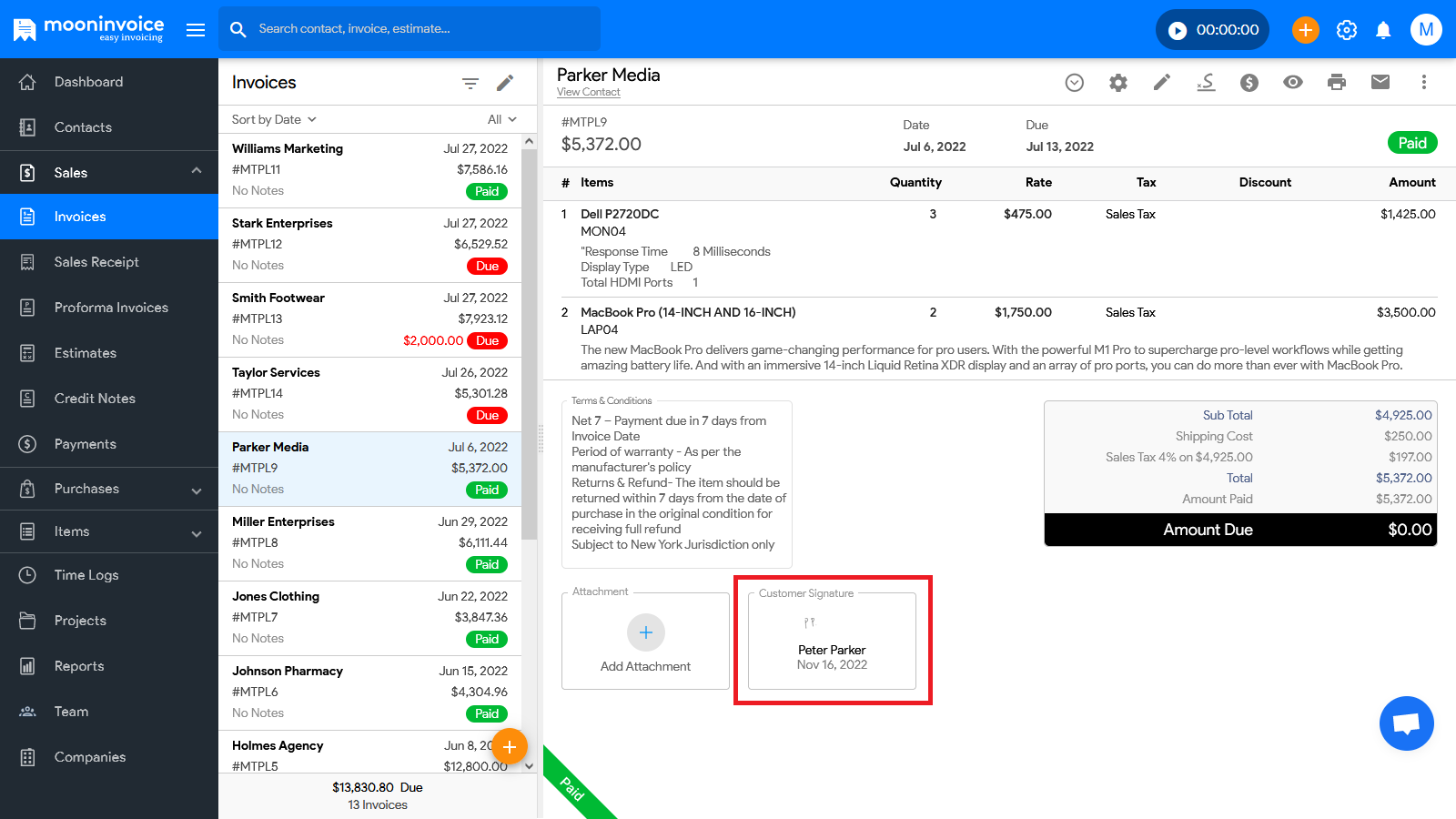Screen dimensions: 1456x819
Task: Click the mark status check-circle icon
Action: [x=1075, y=83]
